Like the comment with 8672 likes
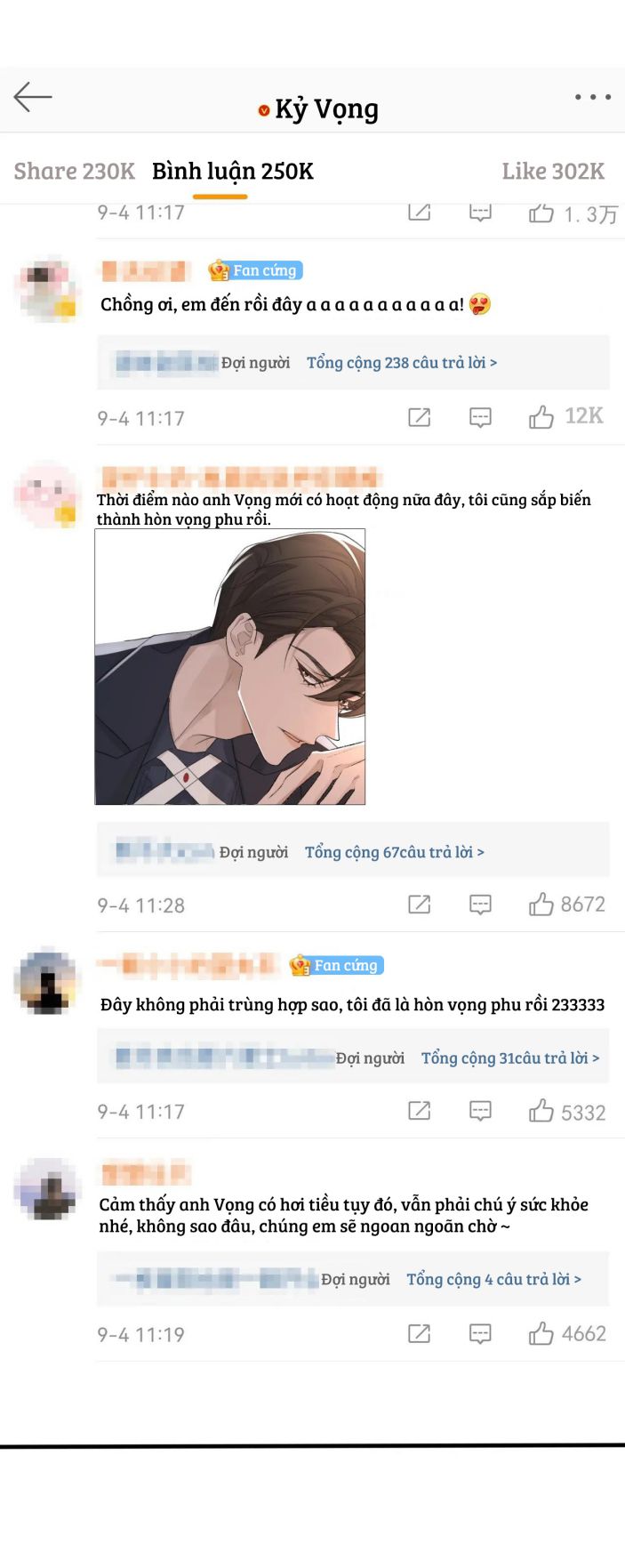This screenshot has width=625, height=1568. point(541,905)
